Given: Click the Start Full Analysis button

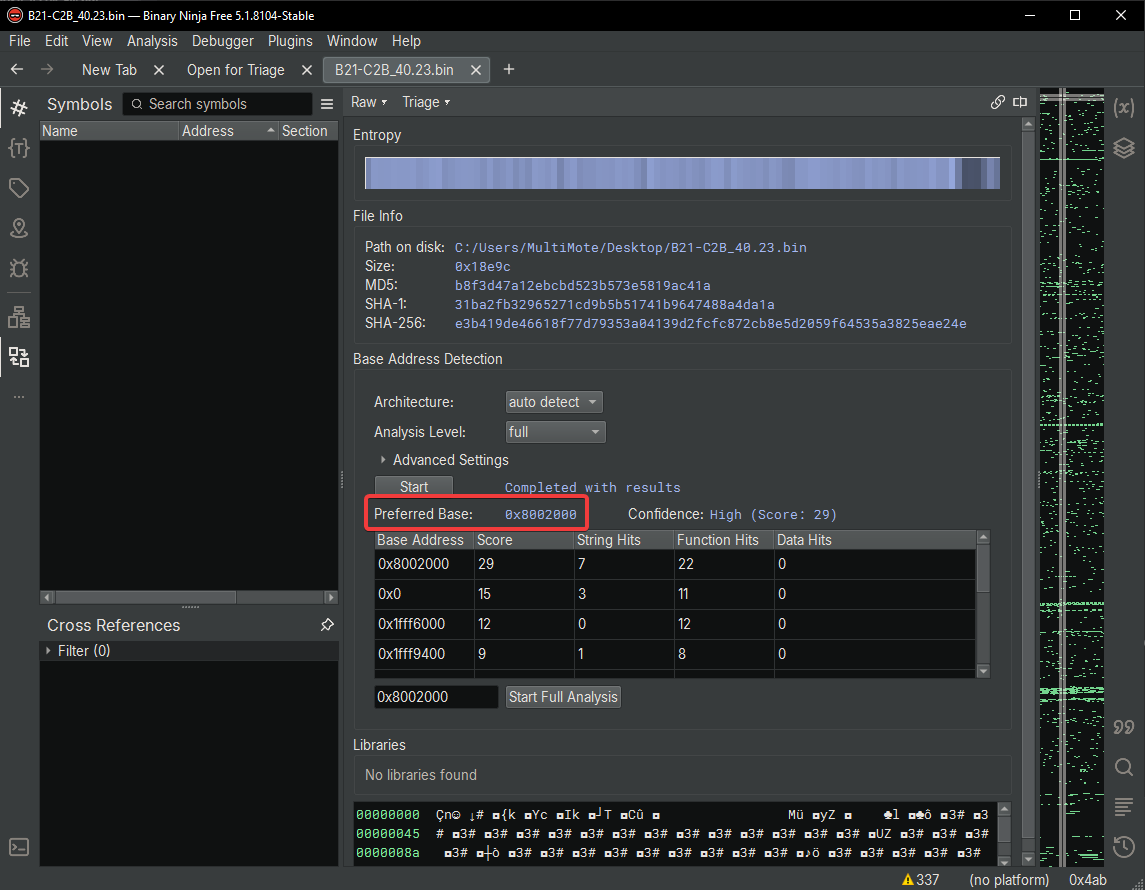Looking at the screenshot, I should click(563, 697).
